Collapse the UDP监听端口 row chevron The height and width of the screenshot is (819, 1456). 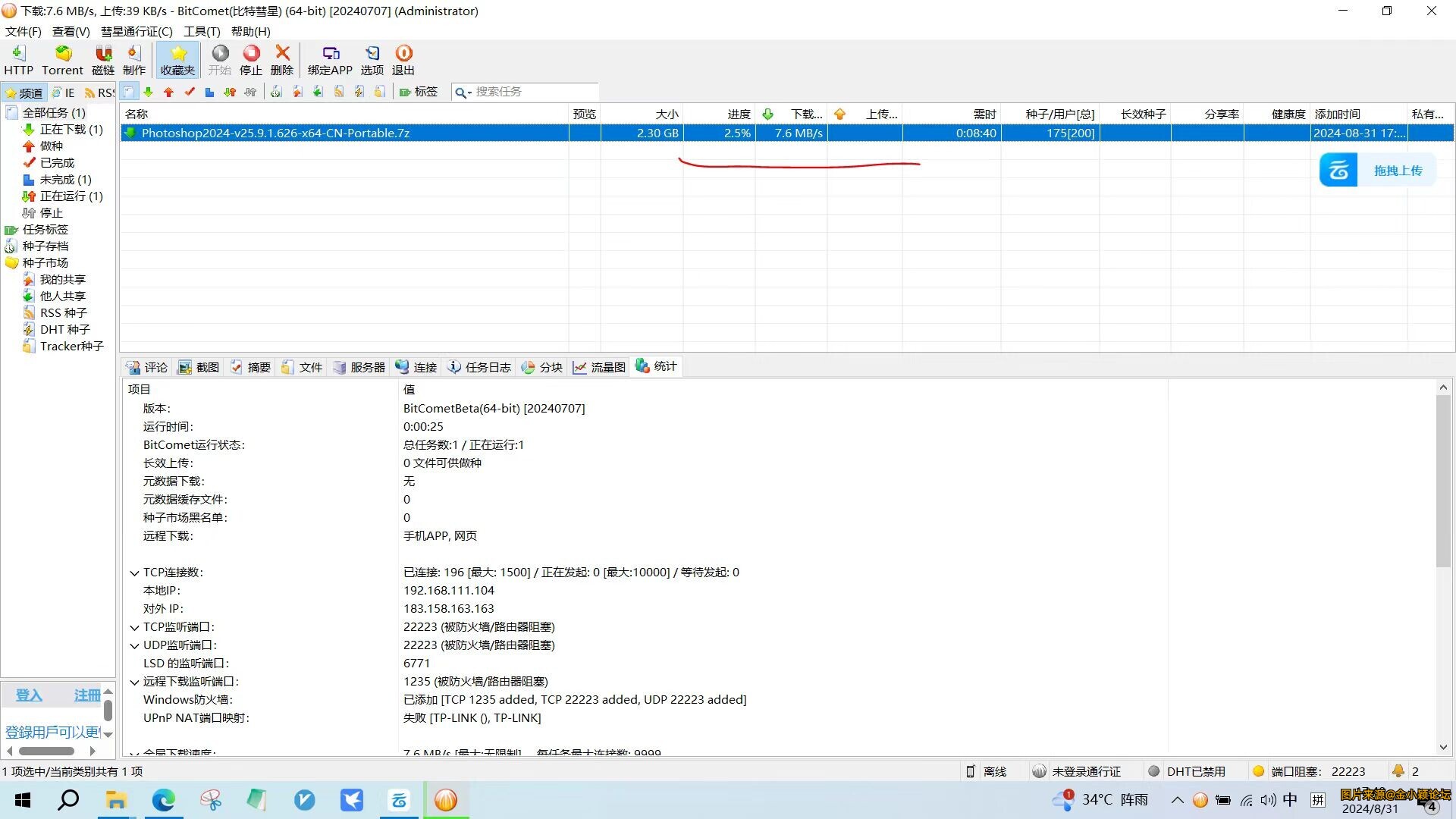click(x=134, y=646)
